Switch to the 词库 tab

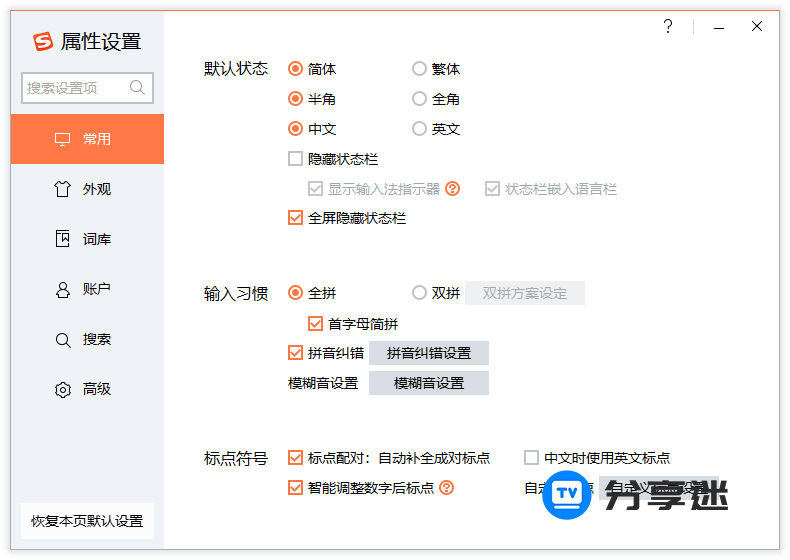tap(87, 239)
